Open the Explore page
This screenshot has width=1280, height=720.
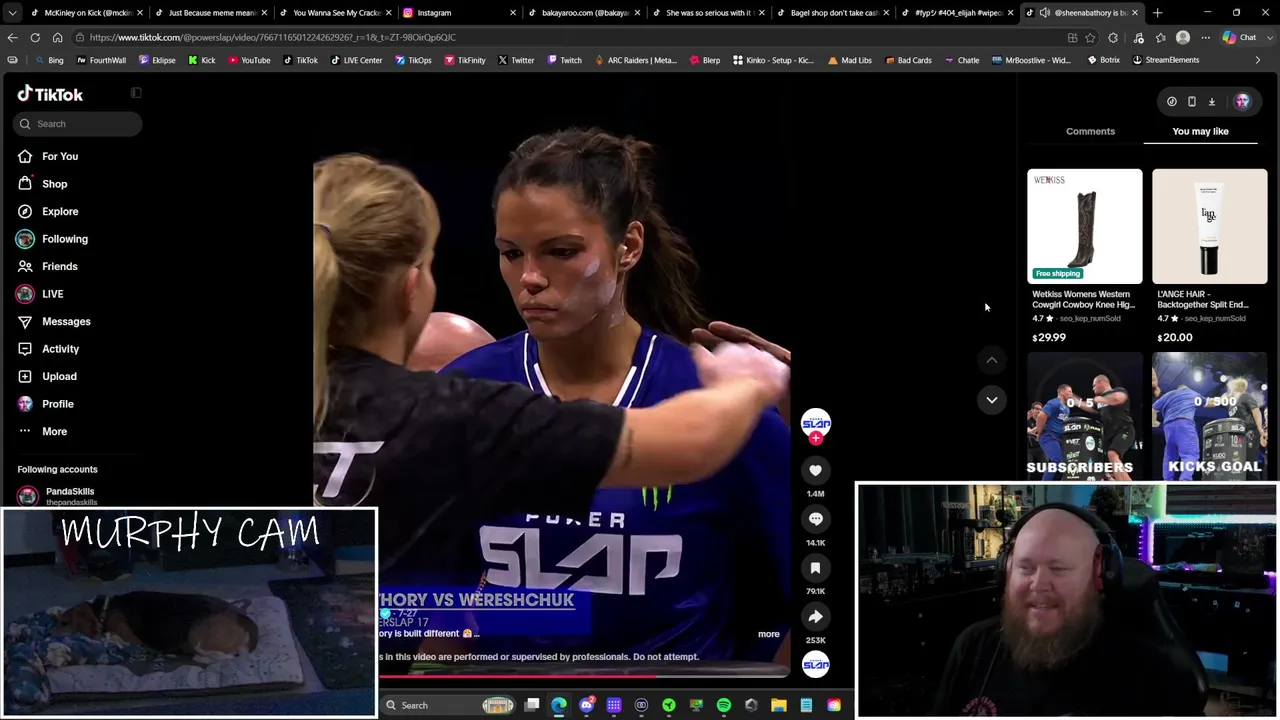coord(60,211)
